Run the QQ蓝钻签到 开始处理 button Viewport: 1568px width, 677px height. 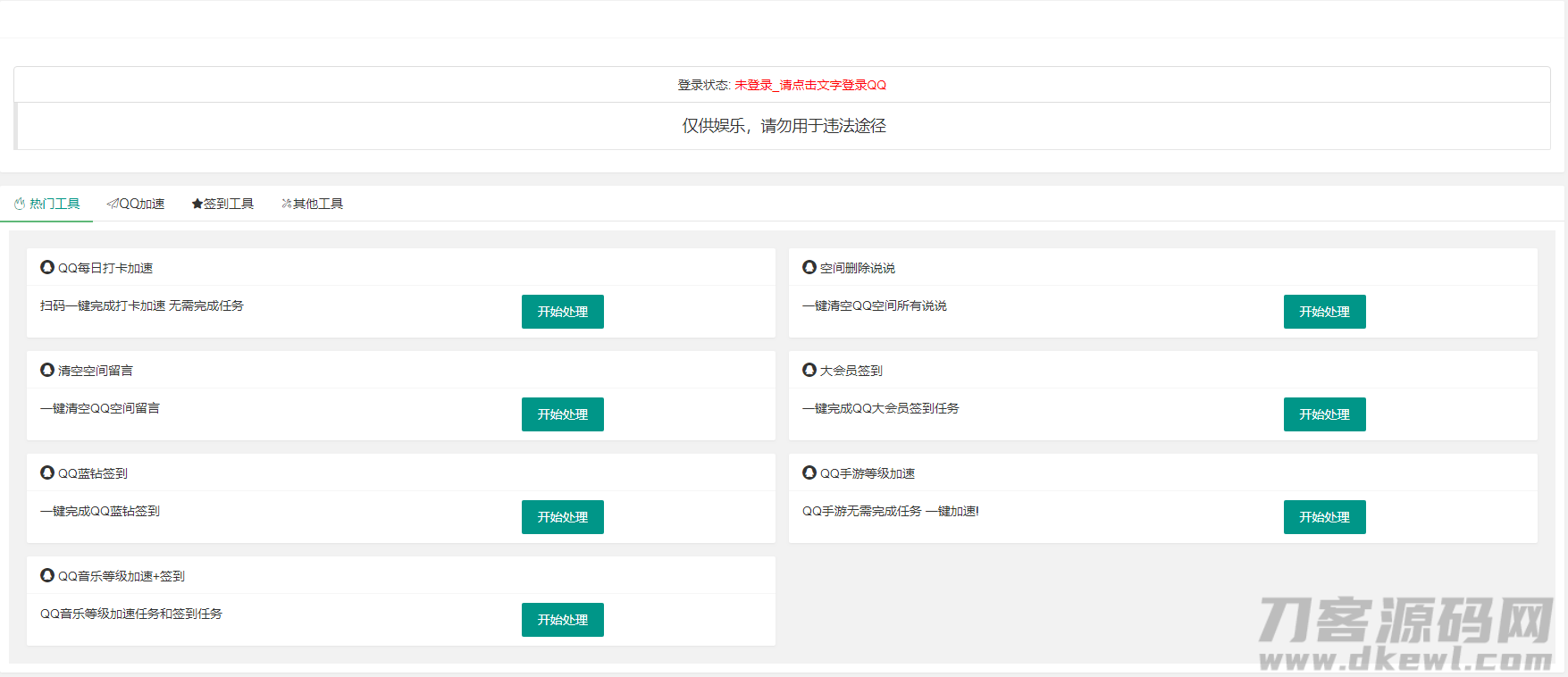562,517
